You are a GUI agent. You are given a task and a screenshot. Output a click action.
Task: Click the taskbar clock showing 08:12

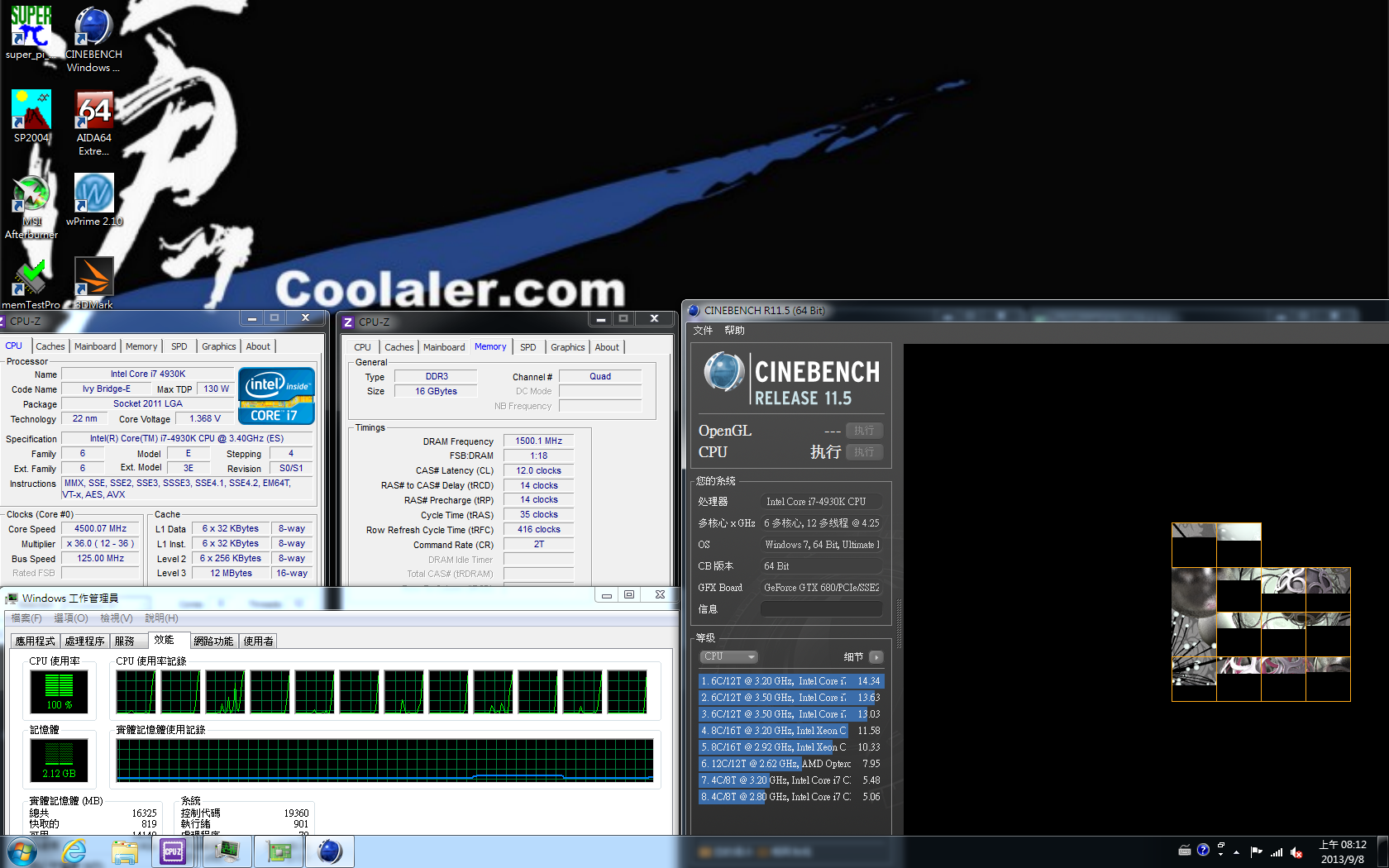1343,852
